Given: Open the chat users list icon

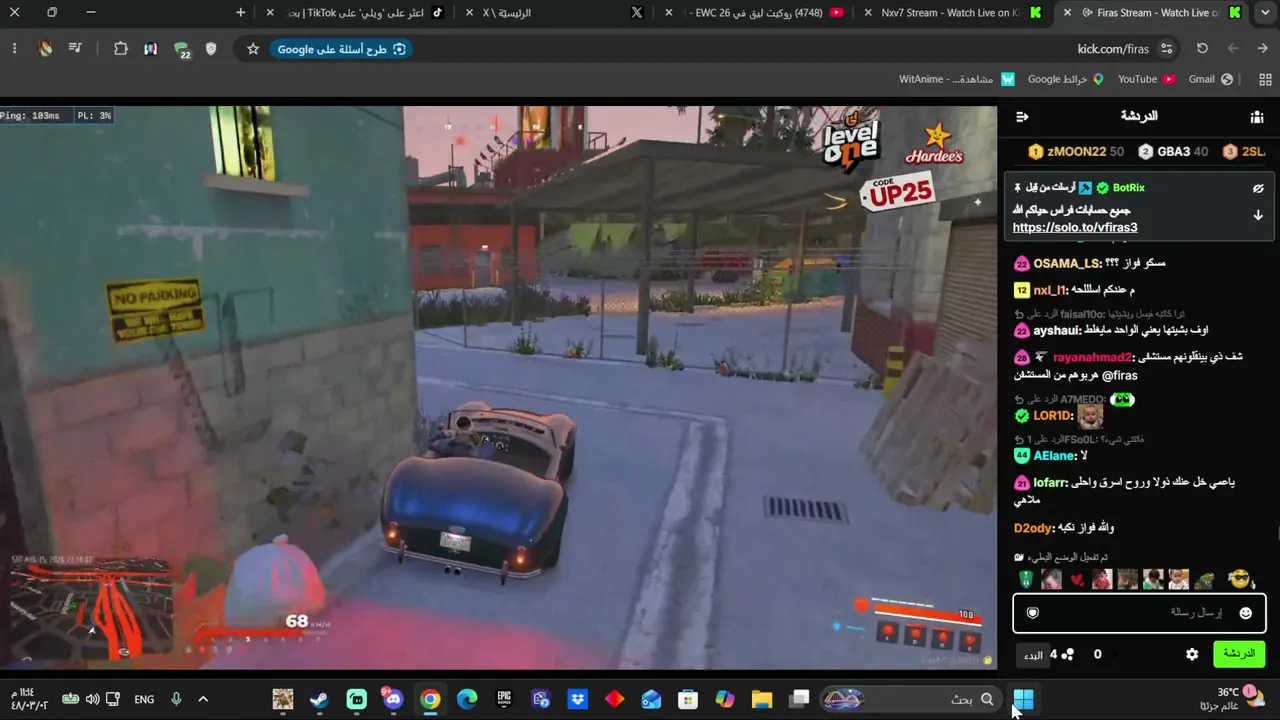Looking at the screenshot, I should pos(1257,117).
